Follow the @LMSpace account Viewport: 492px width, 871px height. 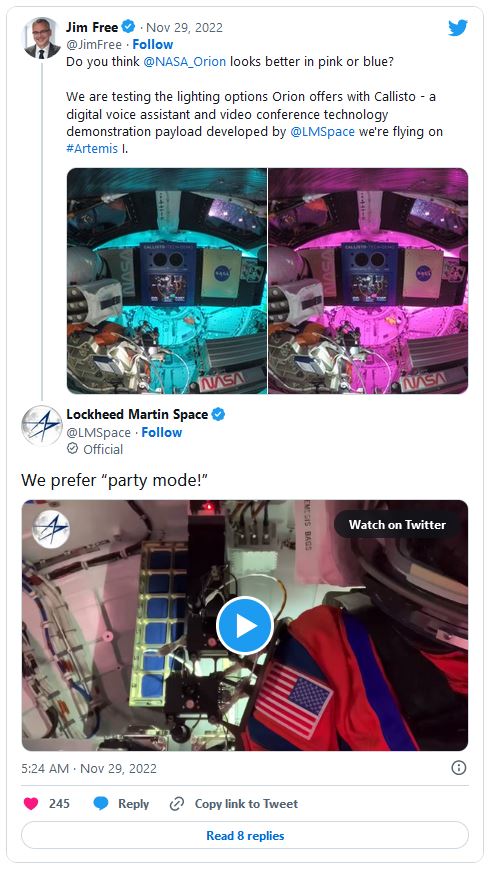coord(162,432)
